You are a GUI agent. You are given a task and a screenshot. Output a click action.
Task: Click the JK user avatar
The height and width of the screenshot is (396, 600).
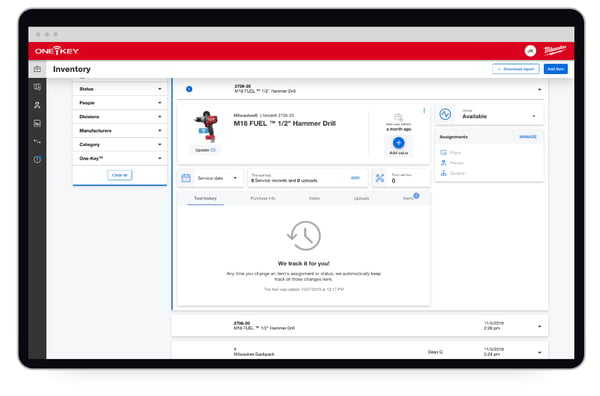click(530, 51)
